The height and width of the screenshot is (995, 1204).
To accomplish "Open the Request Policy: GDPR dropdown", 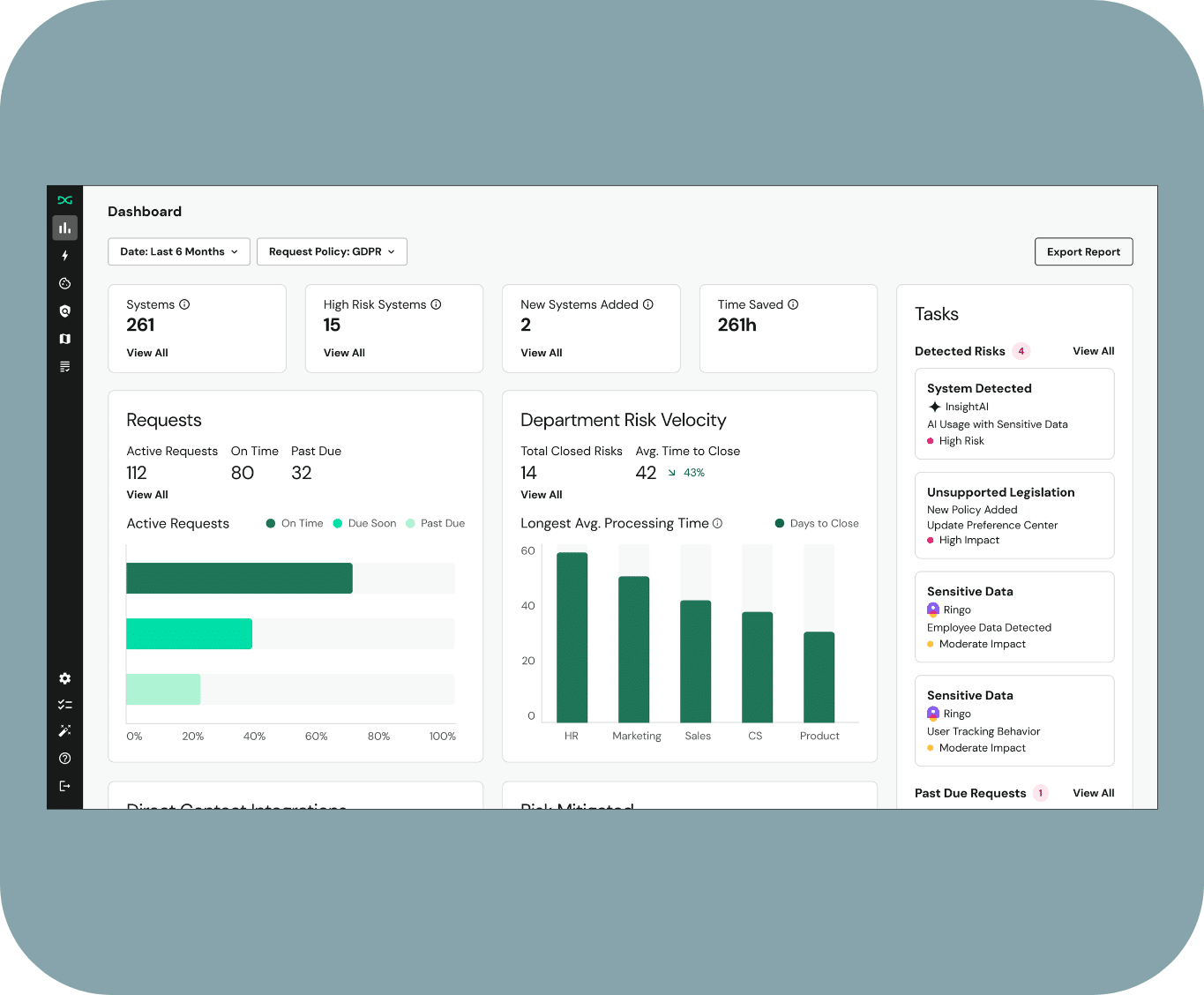I will coord(332,251).
